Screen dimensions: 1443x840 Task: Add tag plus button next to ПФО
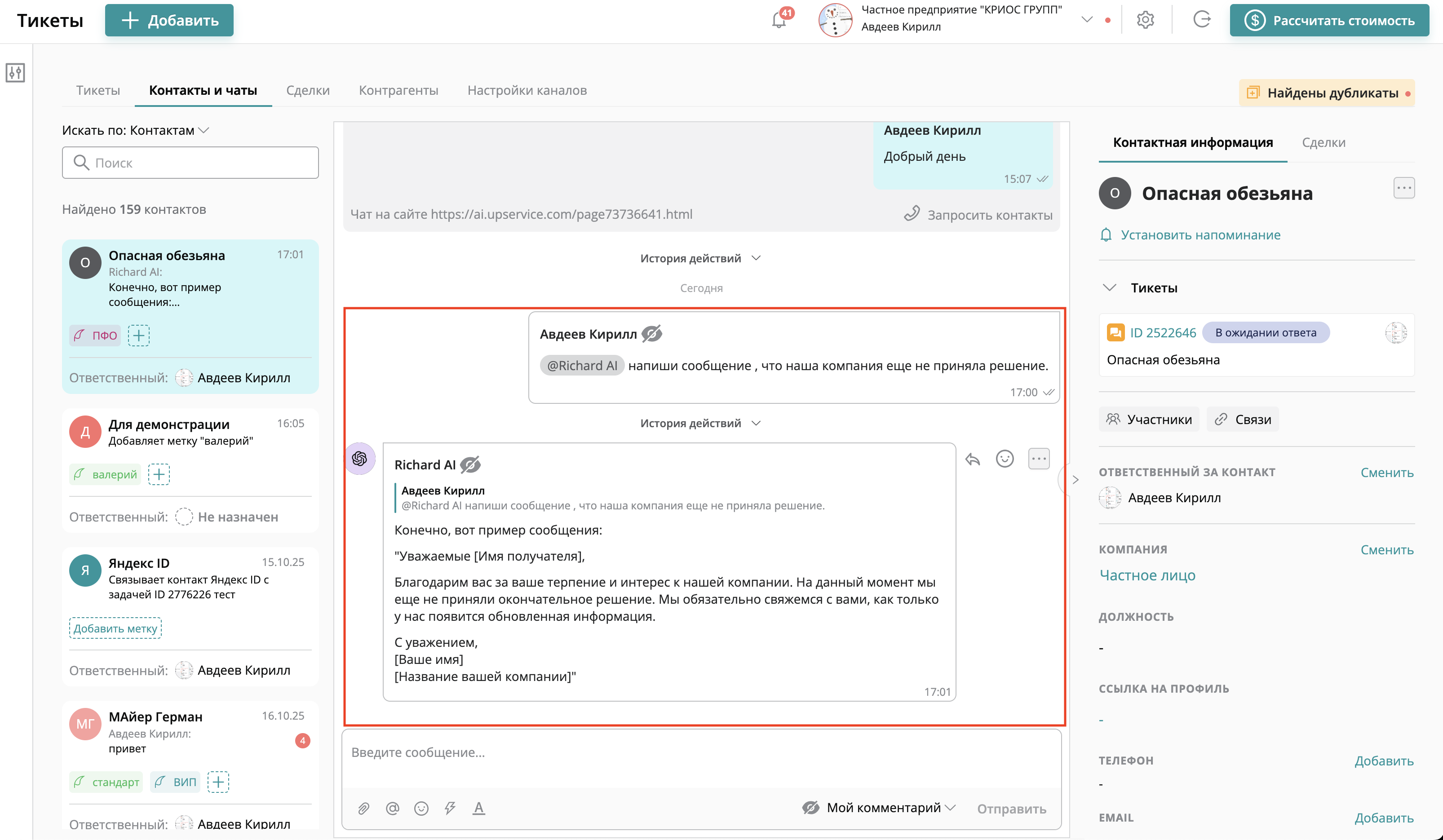click(x=138, y=336)
